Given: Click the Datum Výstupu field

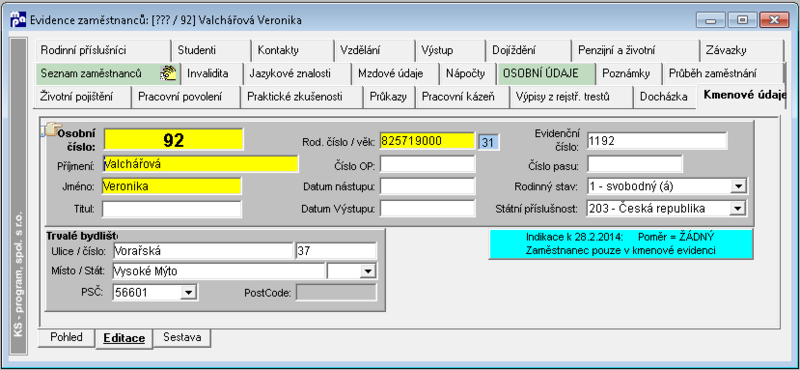Looking at the screenshot, I should (428, 208).
